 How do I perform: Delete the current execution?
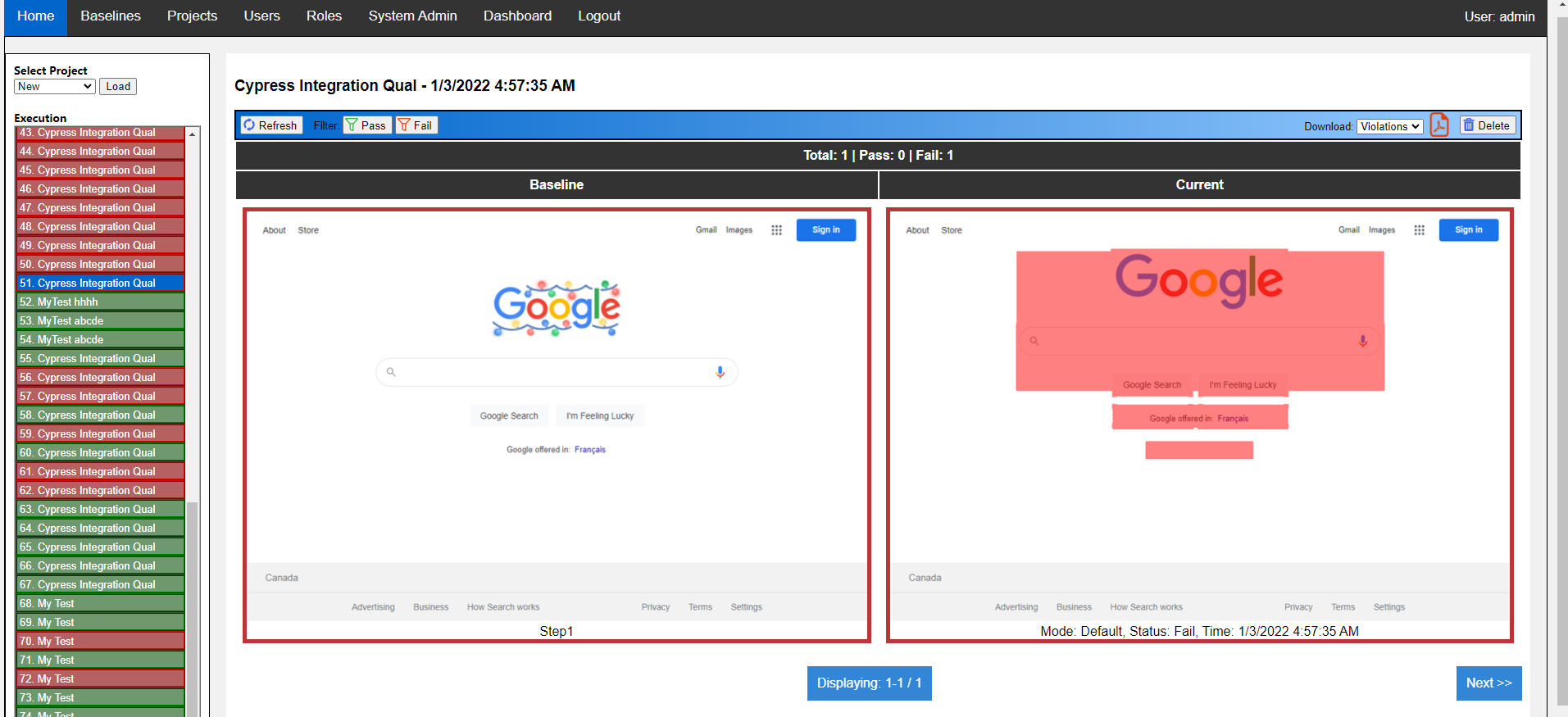[x=1487, y=125]
